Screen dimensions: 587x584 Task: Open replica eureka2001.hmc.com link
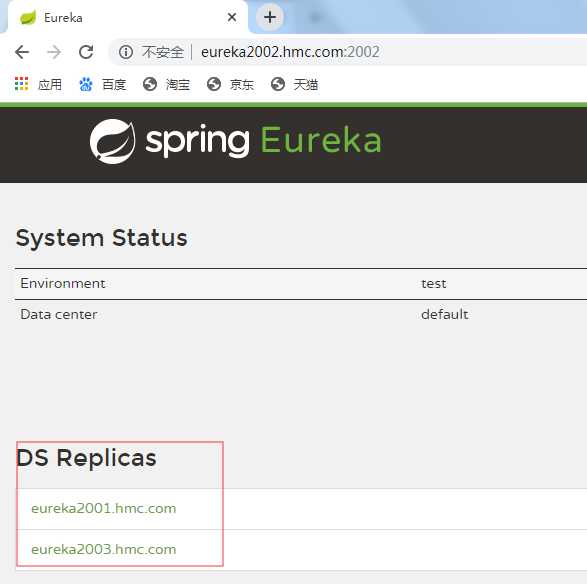point(104,508)
